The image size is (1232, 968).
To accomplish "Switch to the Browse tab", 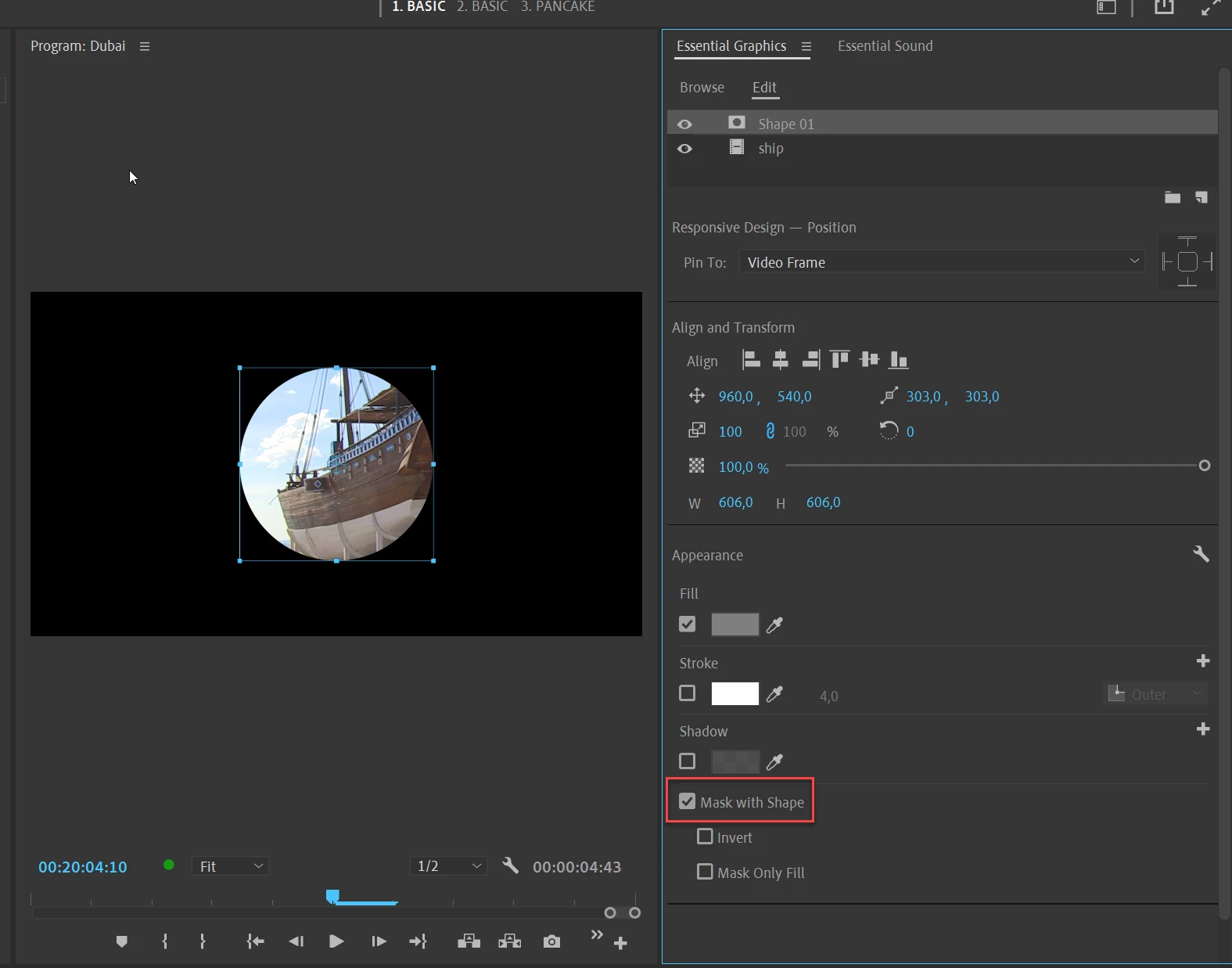I will [702, 88].
